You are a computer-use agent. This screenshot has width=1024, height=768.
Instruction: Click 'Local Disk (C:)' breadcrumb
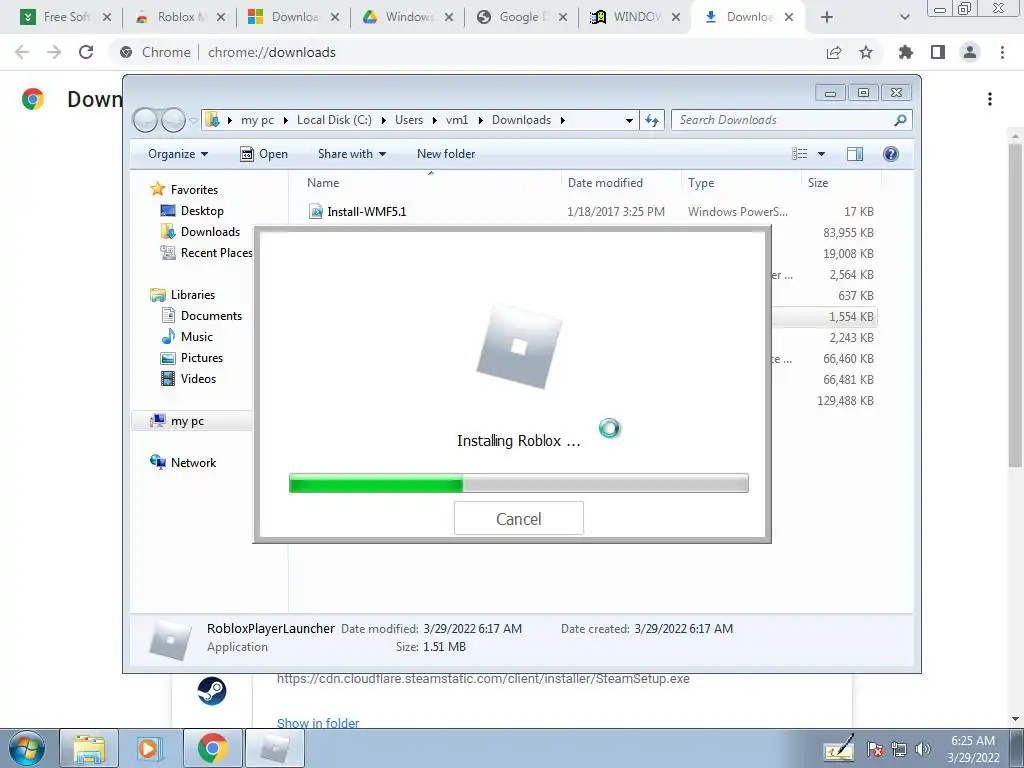(334, 120)
